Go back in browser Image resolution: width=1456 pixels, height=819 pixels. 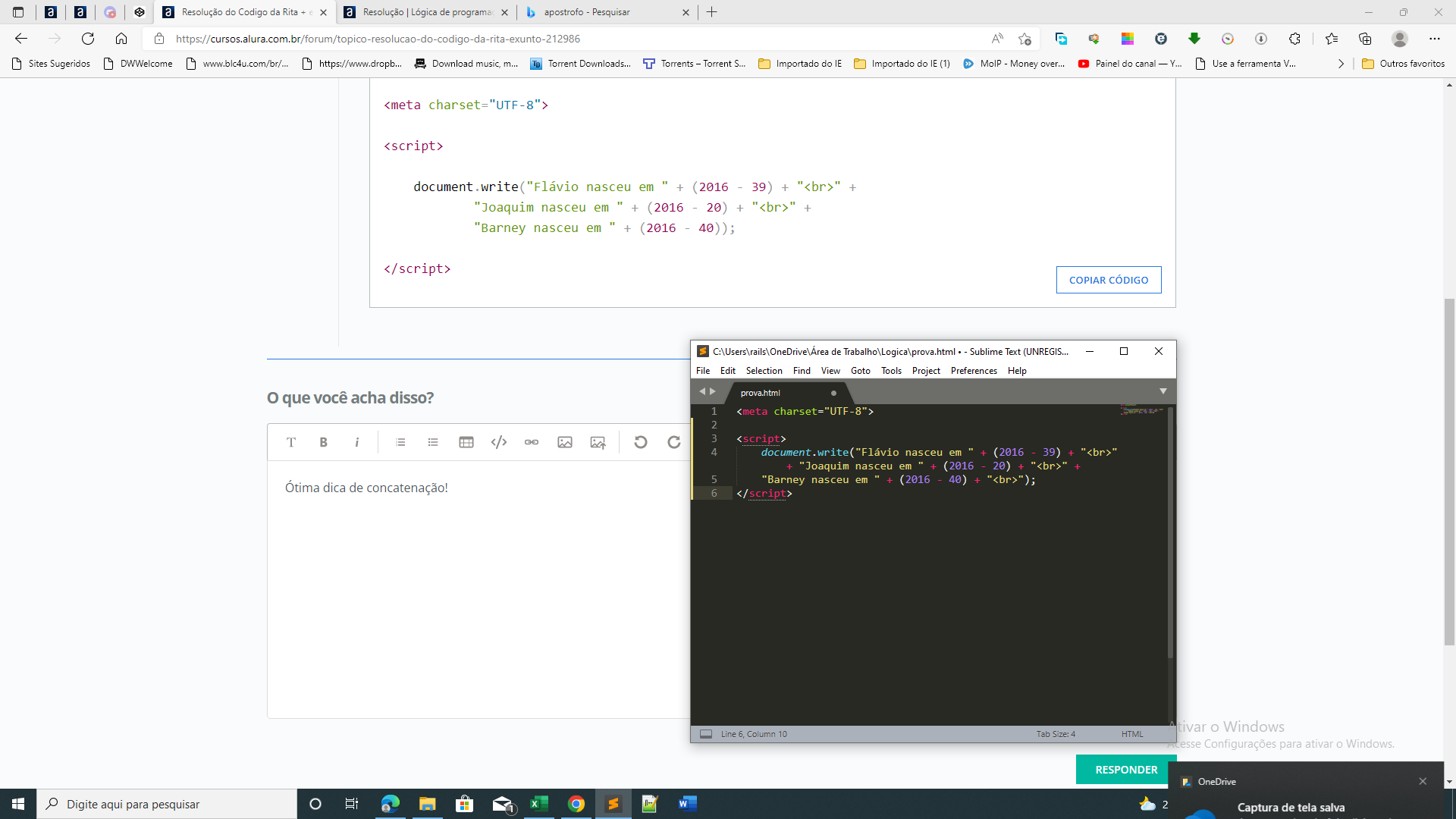coord(21,39)
